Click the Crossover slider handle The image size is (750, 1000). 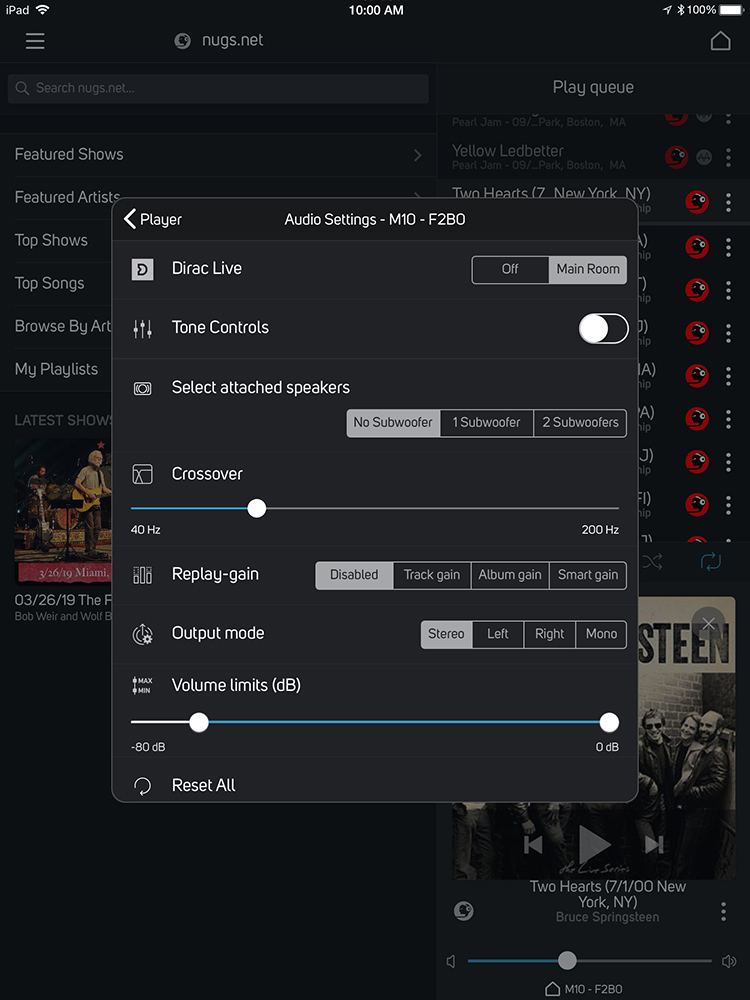coord(257,508)
